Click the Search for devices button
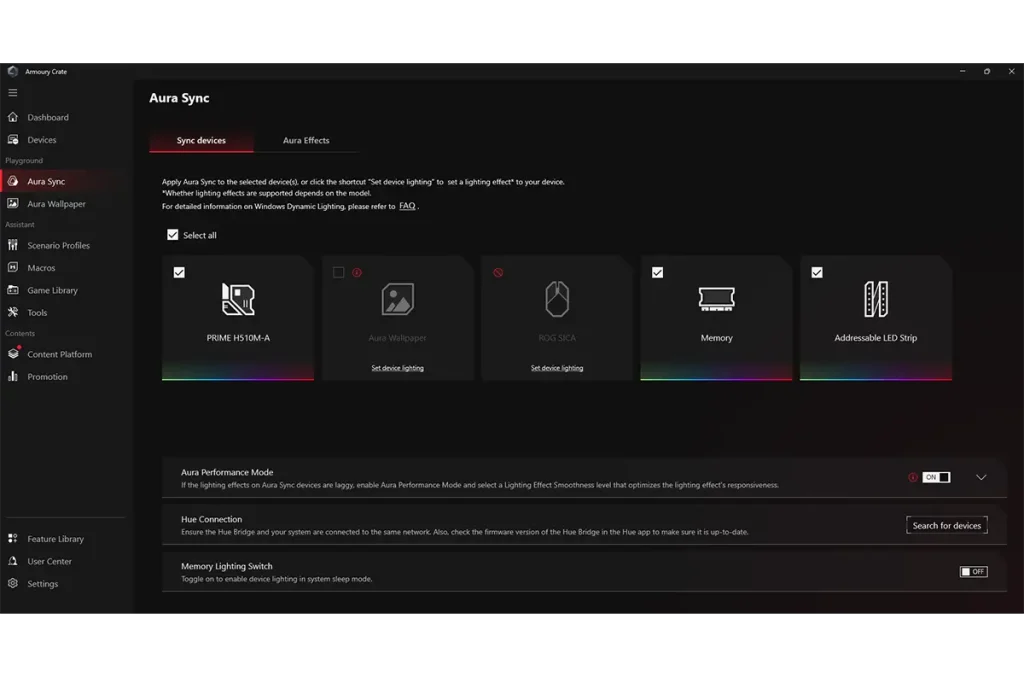 click(947, 525)
